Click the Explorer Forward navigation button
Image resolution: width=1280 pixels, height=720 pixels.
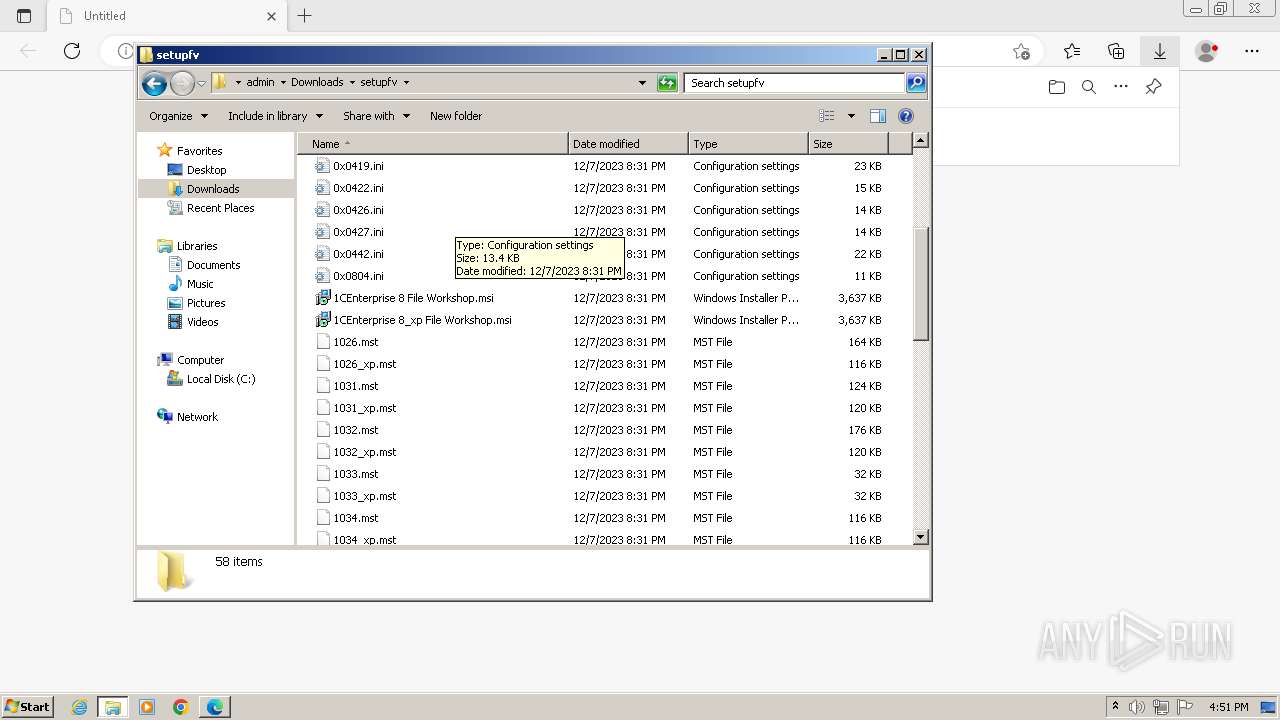(x=182, y=83)
